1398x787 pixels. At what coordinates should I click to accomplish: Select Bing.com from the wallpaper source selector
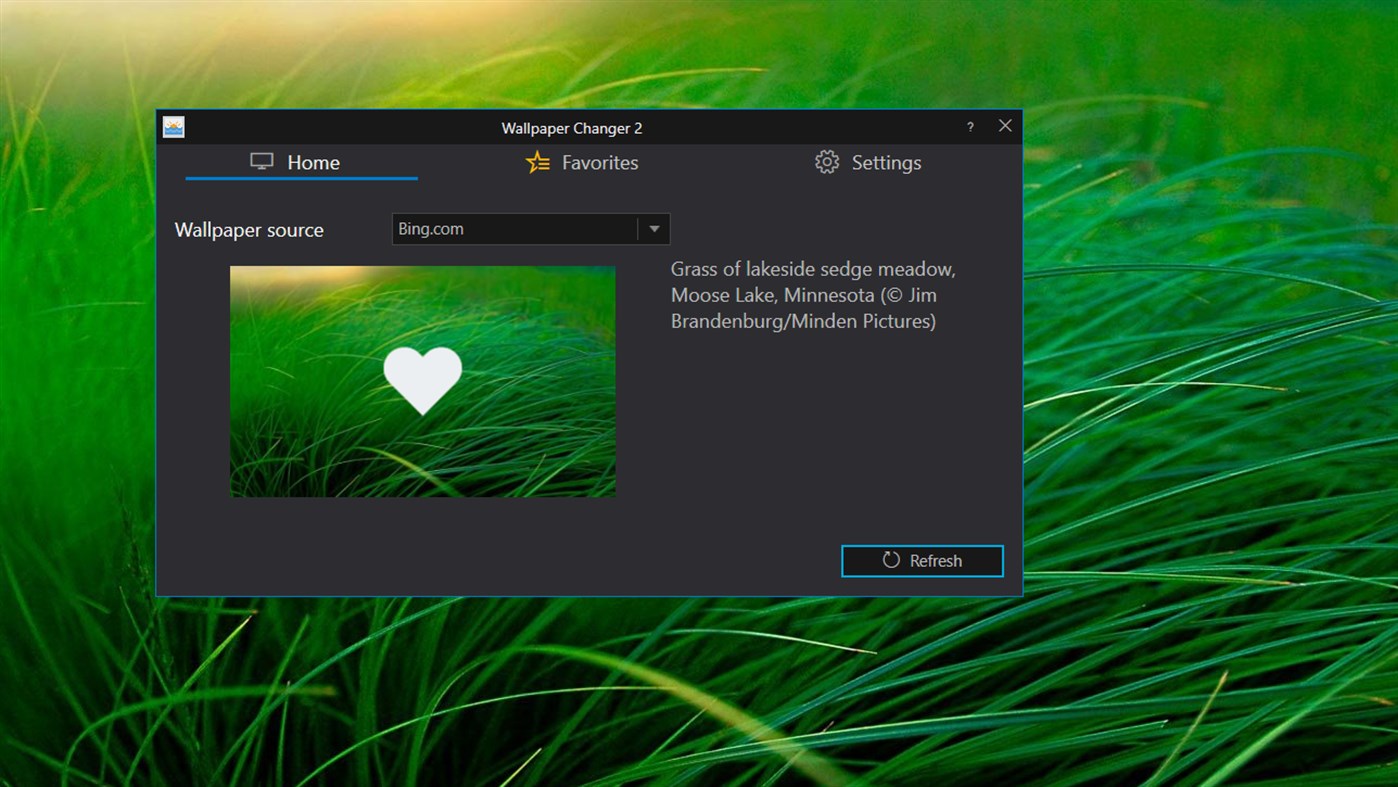click(x=515, y=228)
